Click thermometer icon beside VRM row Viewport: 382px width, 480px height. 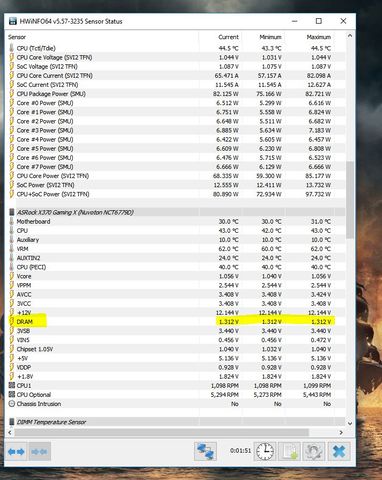pyautogui.click(x=12, y=249)
